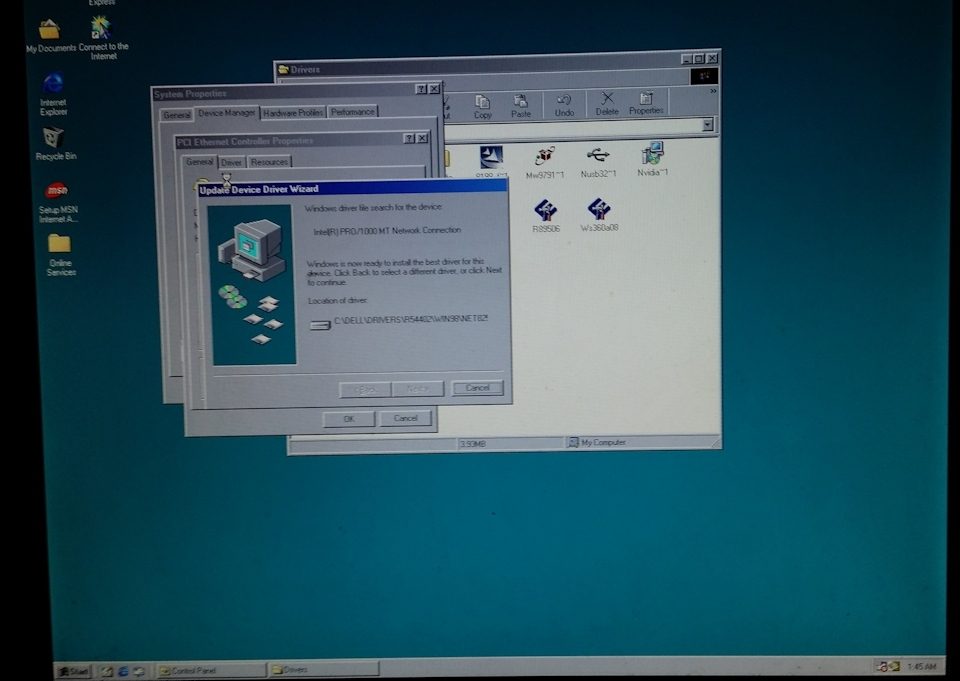Open Driver tab in PCI Ethernet Controller Properties
The image size is (960, 681).
[x=231, y=162]
